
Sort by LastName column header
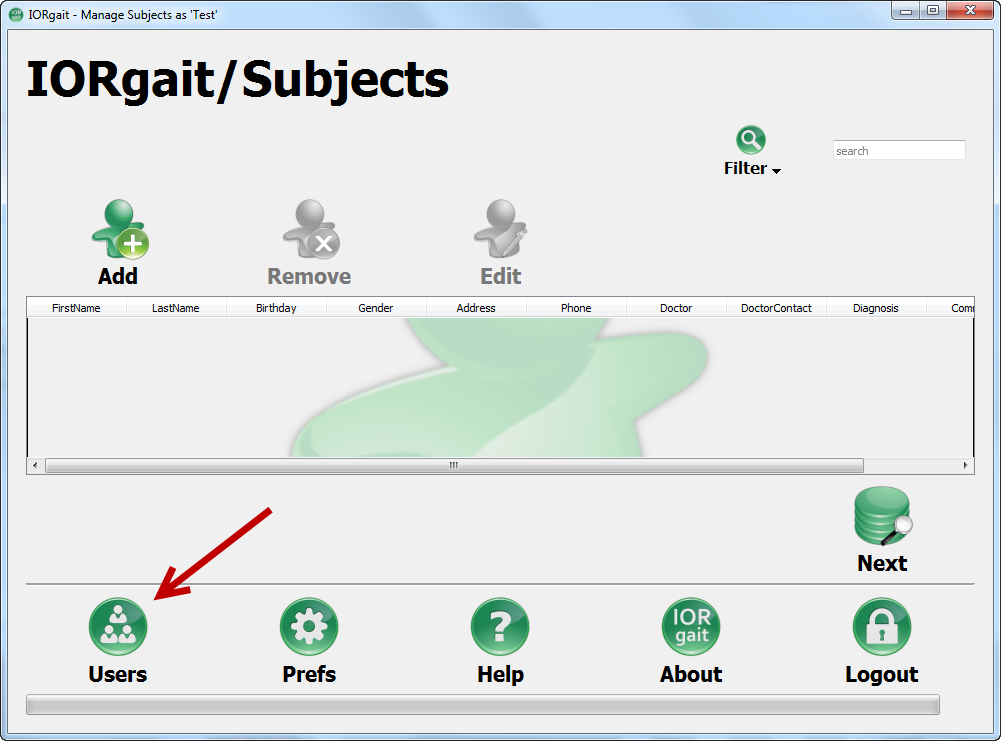(176, 308)
